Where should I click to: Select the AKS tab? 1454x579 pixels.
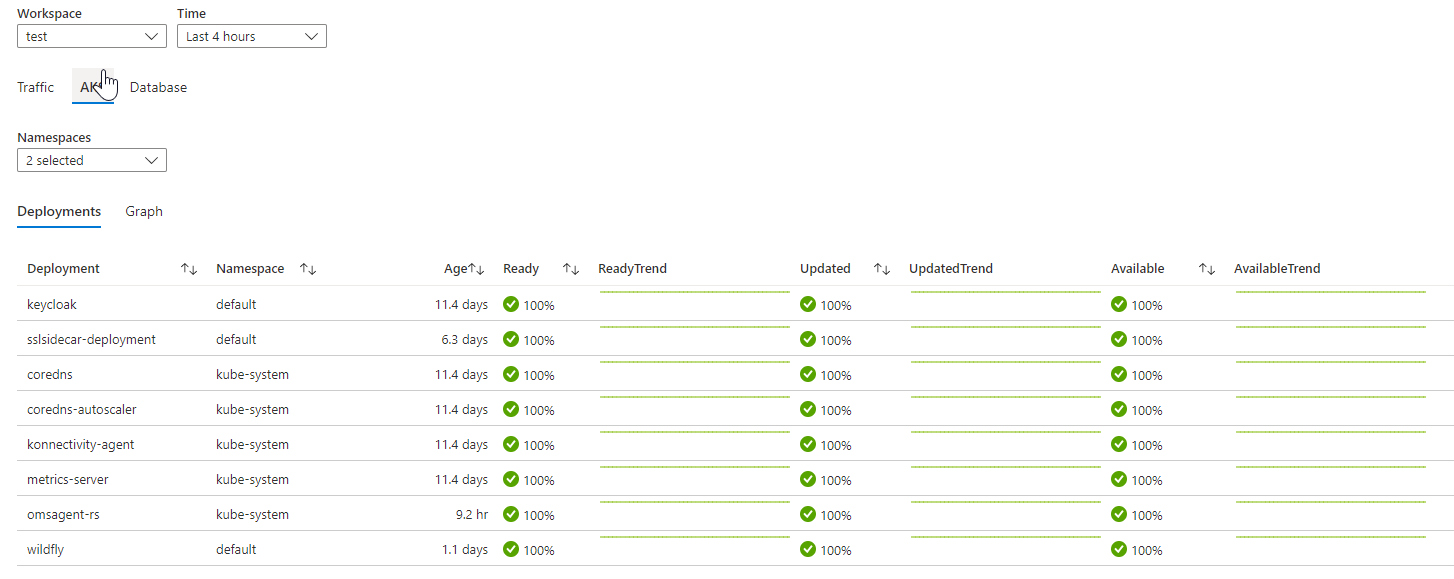pos(91,87)
